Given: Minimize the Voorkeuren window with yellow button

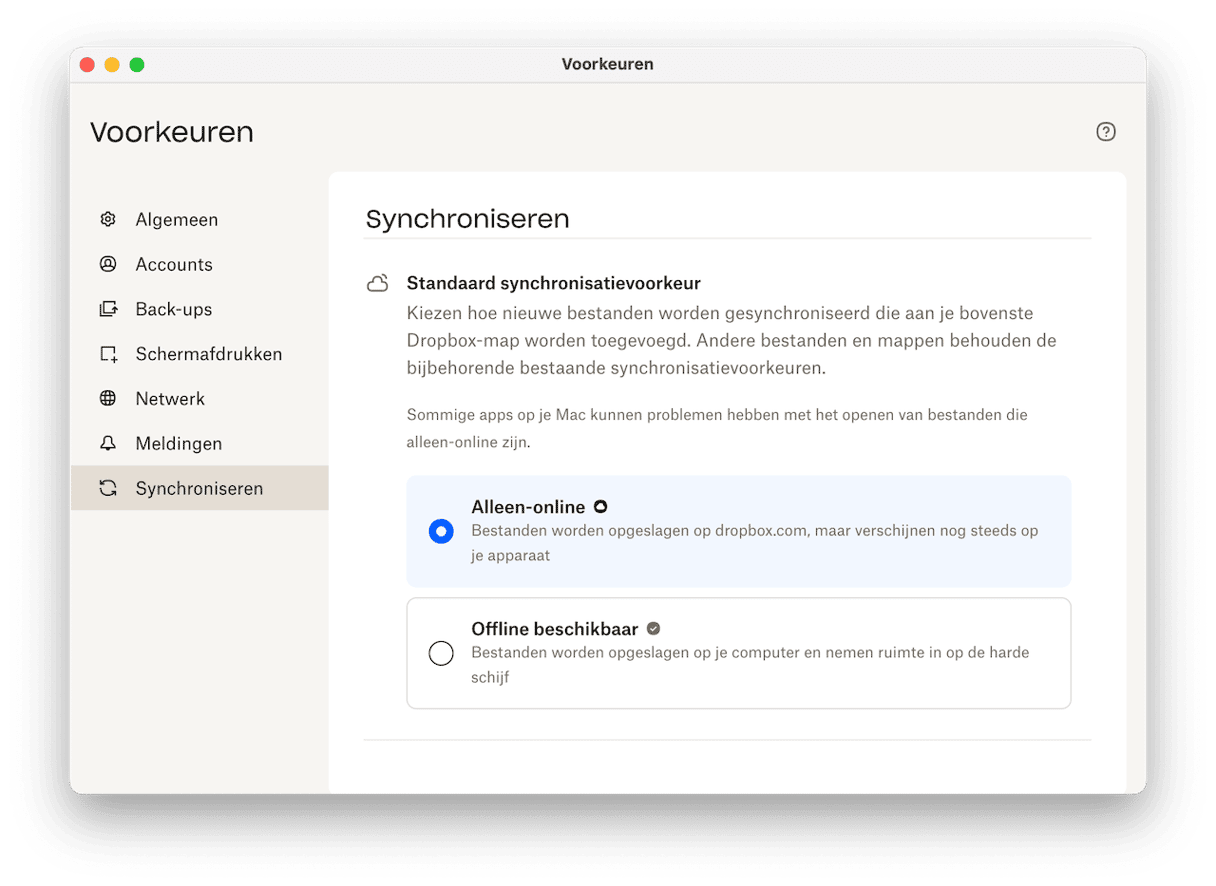Looking at the screenshot, I should [112, 65].
